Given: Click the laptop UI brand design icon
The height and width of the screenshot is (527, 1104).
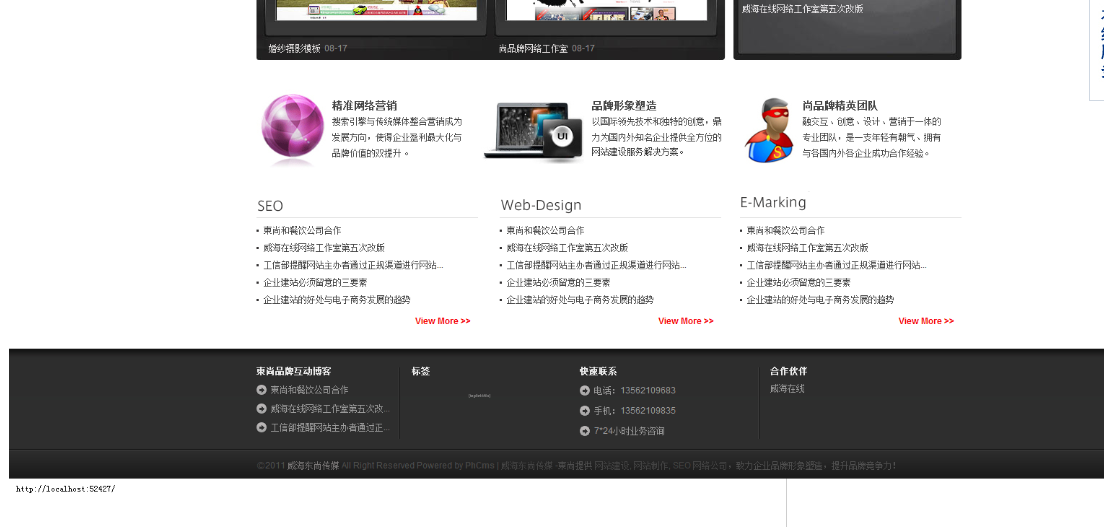Looking at the screenshot, I should coord(533,132).
